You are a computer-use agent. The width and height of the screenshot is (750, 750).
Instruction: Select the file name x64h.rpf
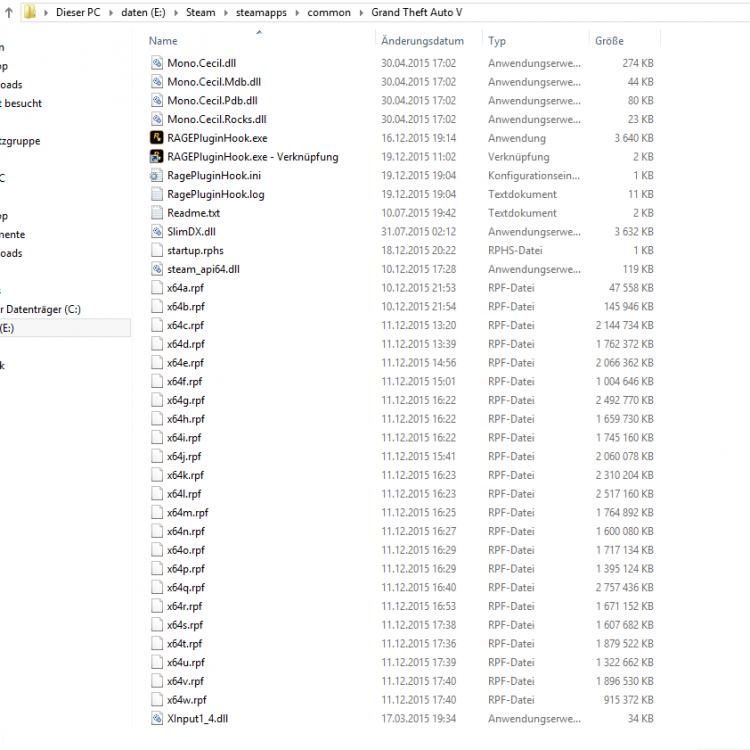tap(186, 419)
